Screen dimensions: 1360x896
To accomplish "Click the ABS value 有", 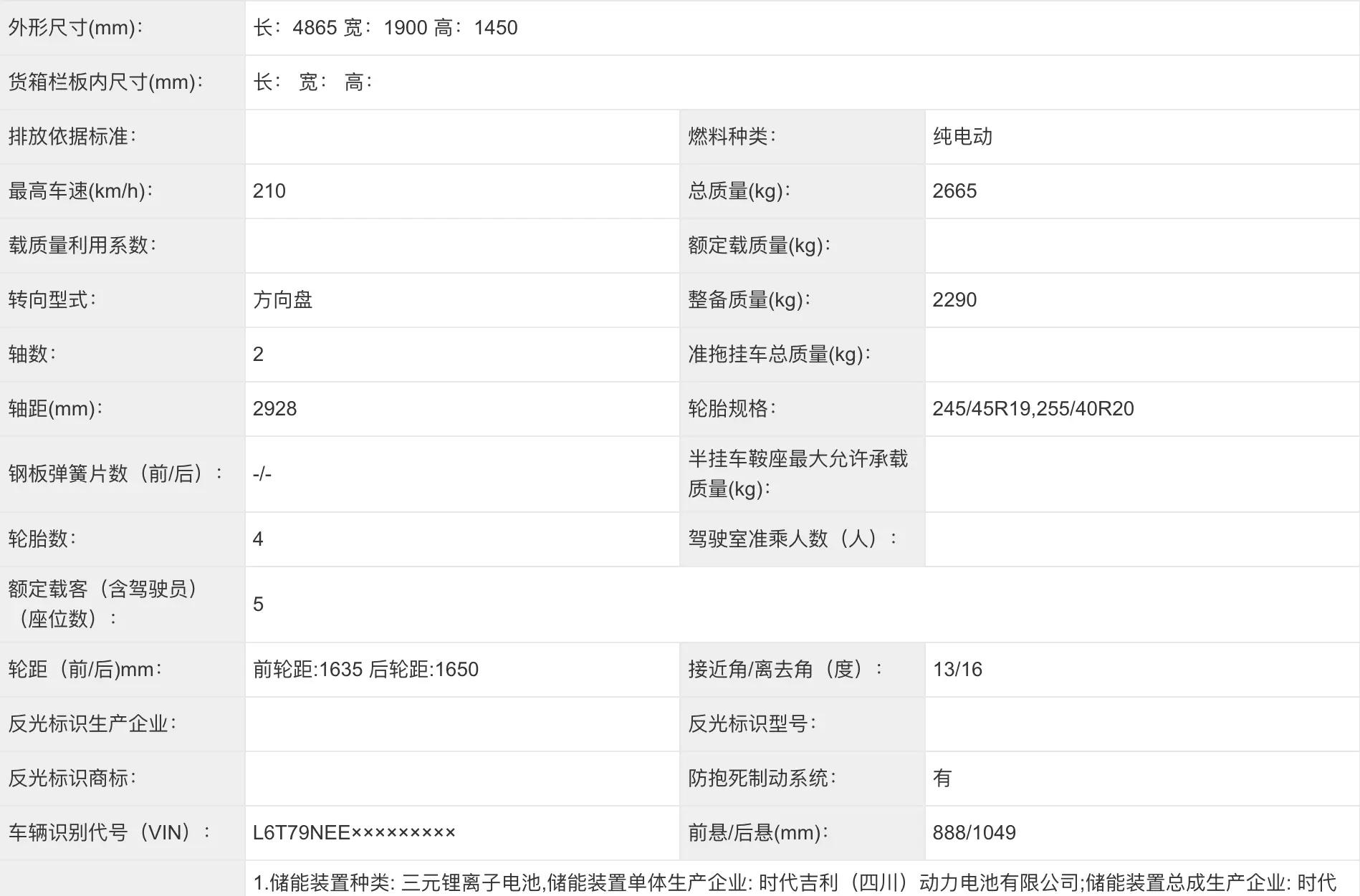I will click(x=942, y=779).
